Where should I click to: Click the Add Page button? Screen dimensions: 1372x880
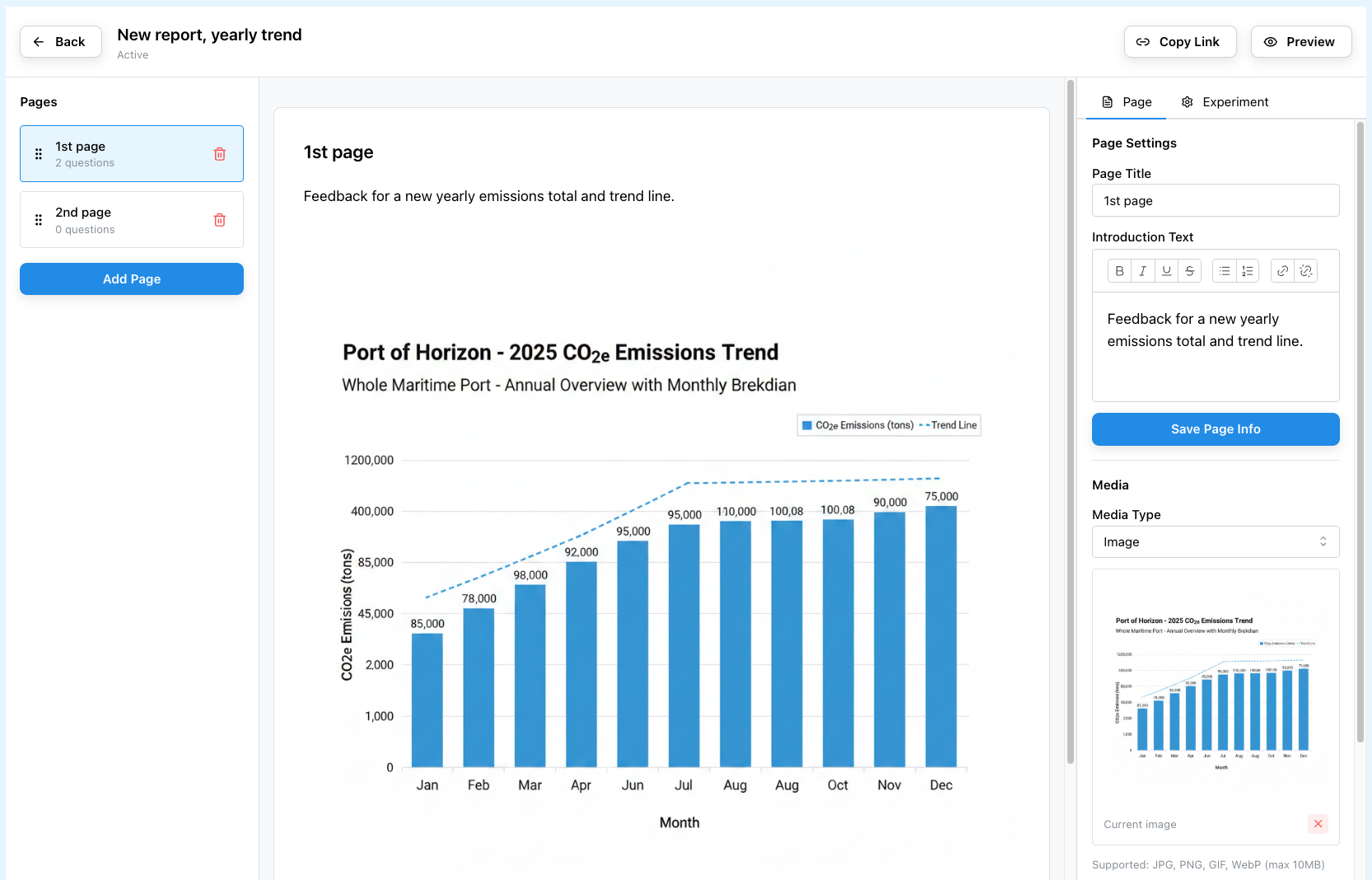point(132,279)
